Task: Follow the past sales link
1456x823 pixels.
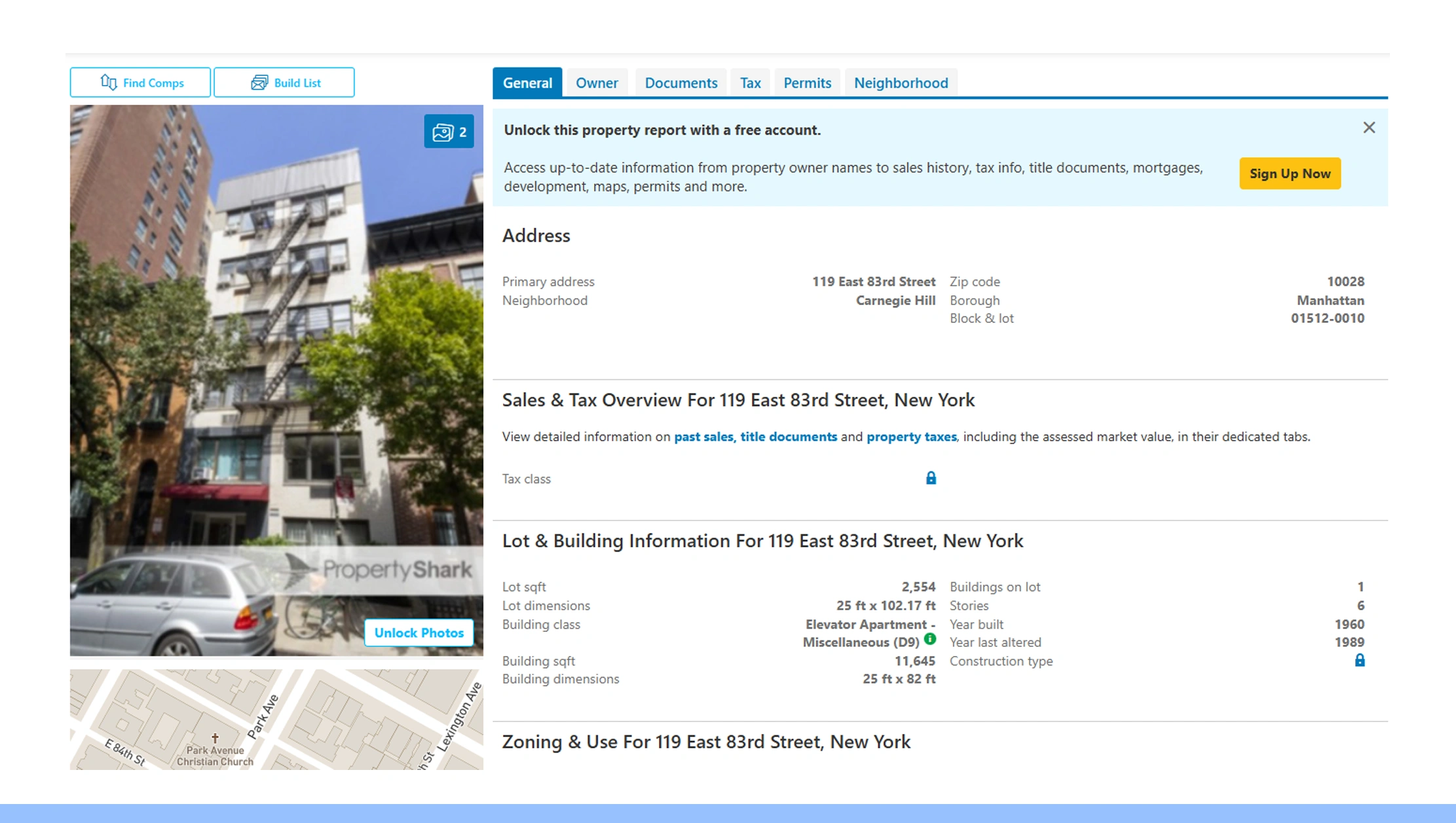Action: (703, 437)
